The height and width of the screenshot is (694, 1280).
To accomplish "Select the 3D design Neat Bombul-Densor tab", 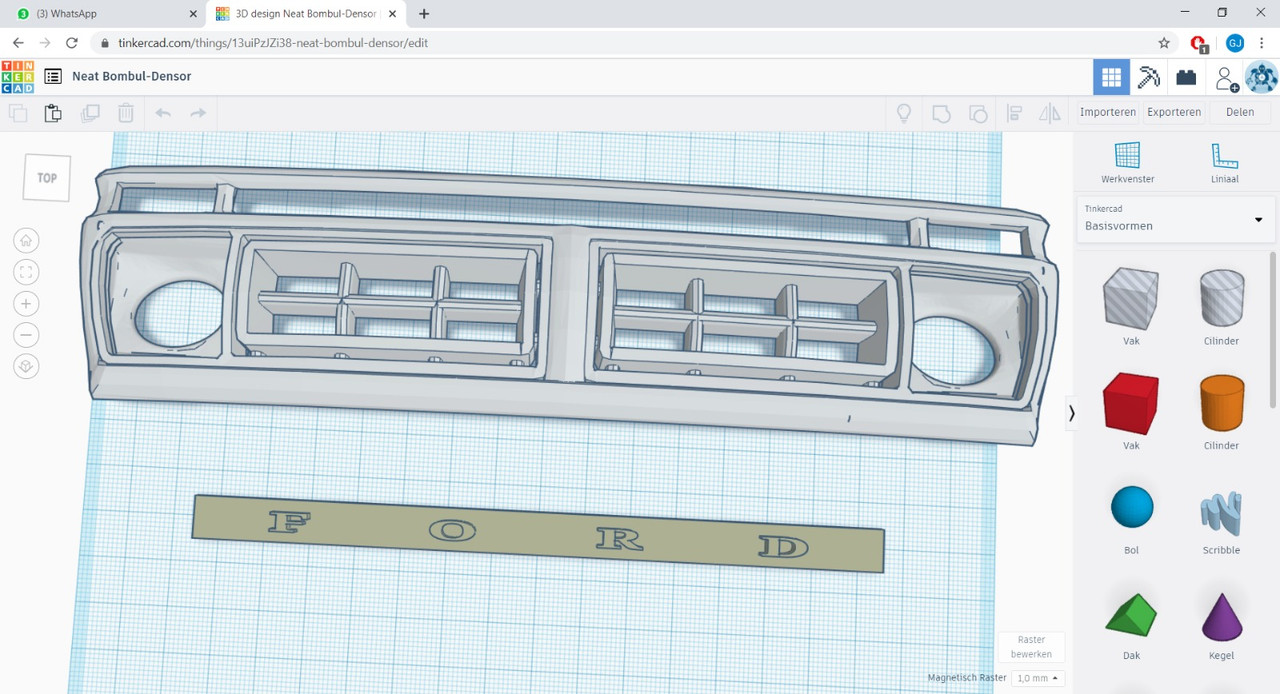I will tap(305, 14).
